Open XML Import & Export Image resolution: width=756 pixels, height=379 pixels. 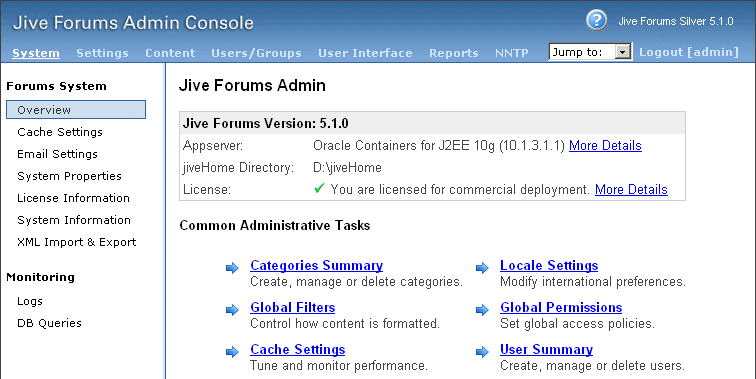(x=77, y=242)
